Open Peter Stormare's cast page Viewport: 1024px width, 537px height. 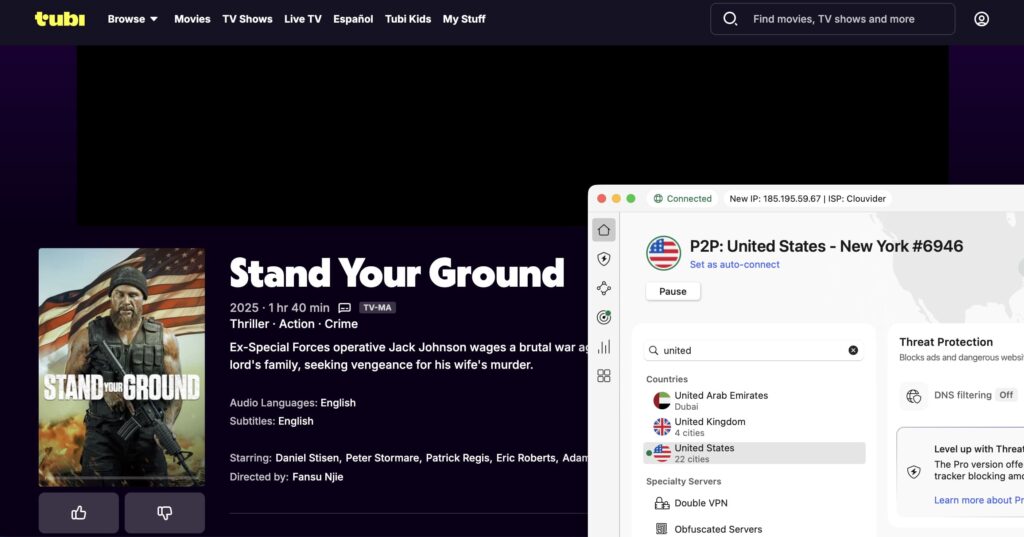[x=382, y=458]
